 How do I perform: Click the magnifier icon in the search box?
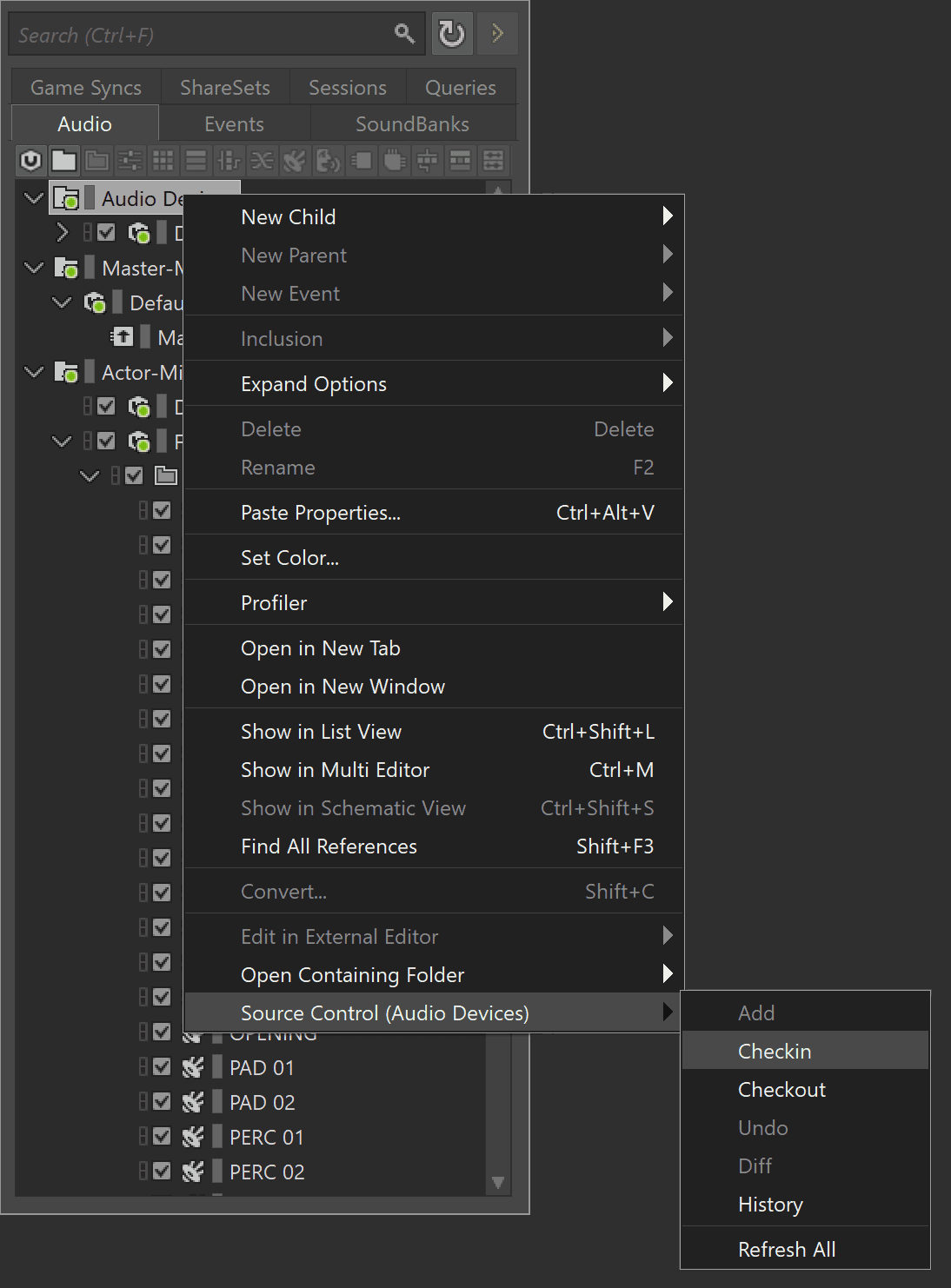pyautogui.click(x=404, y=34)
